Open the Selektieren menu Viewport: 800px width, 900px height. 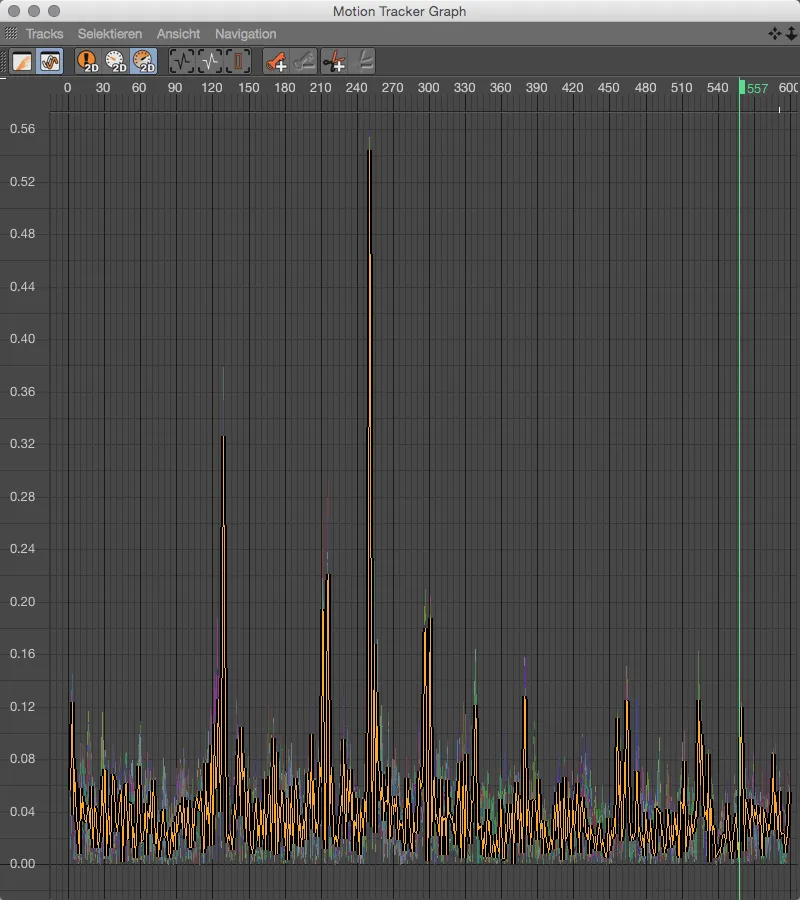[x=110, y=34]
